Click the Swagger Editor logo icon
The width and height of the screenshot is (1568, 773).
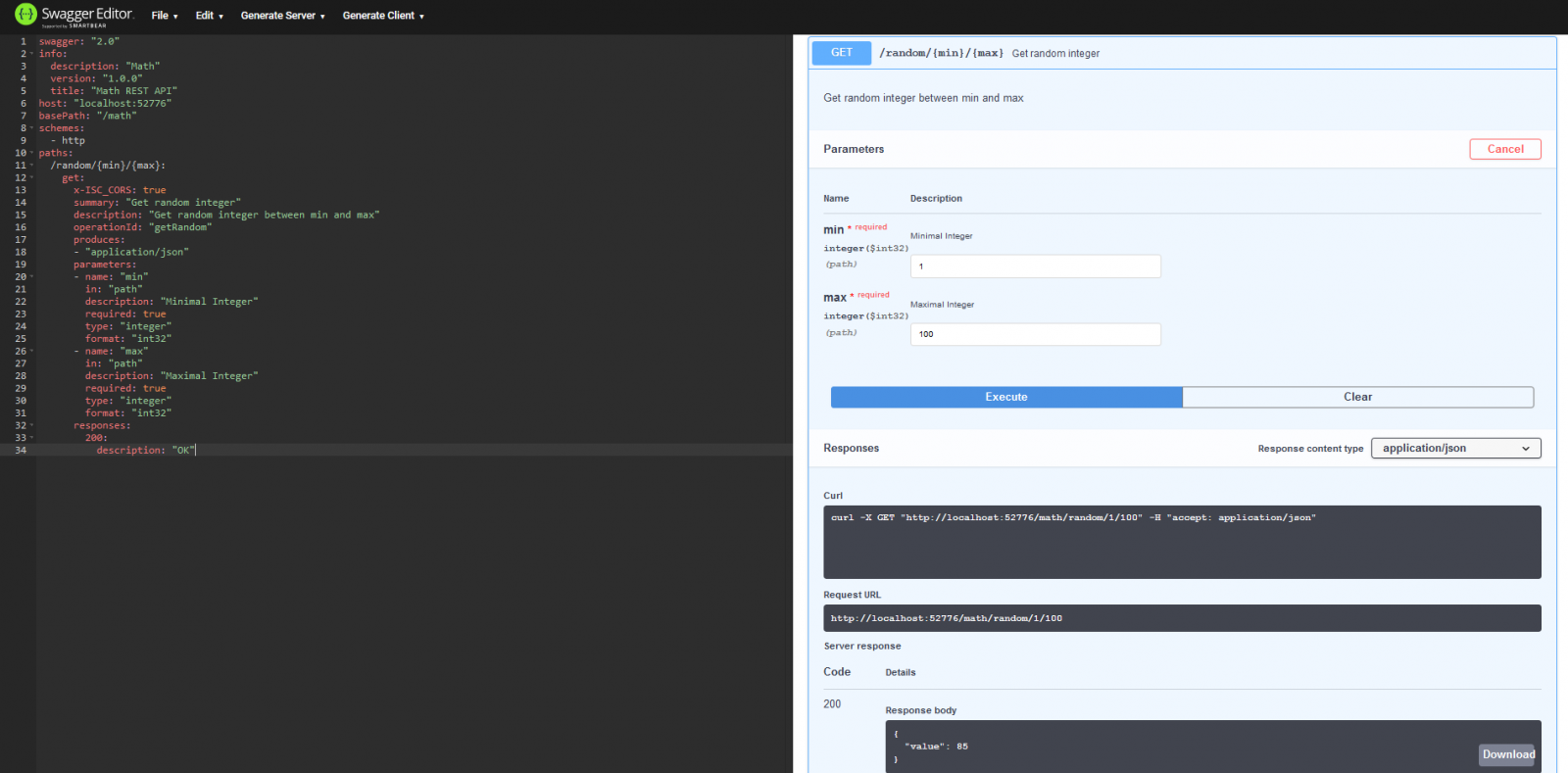(25, 15)
